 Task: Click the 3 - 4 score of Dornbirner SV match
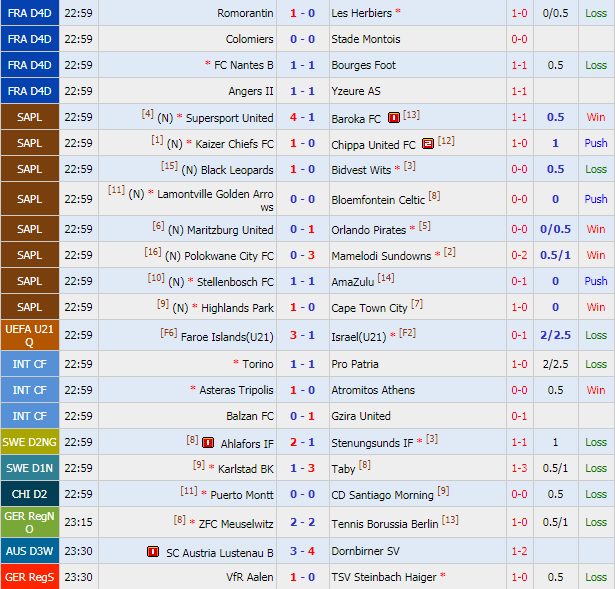coord(302,551)
